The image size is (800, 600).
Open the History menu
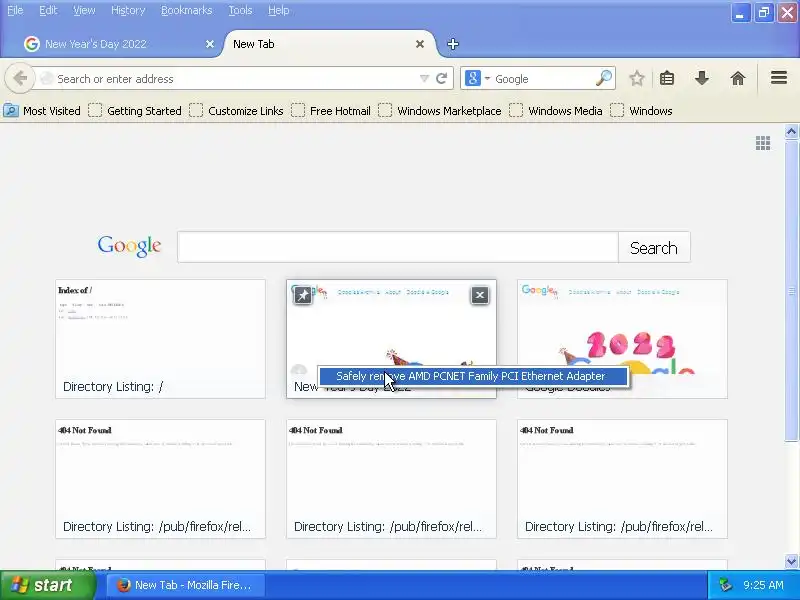pos(128,10)
